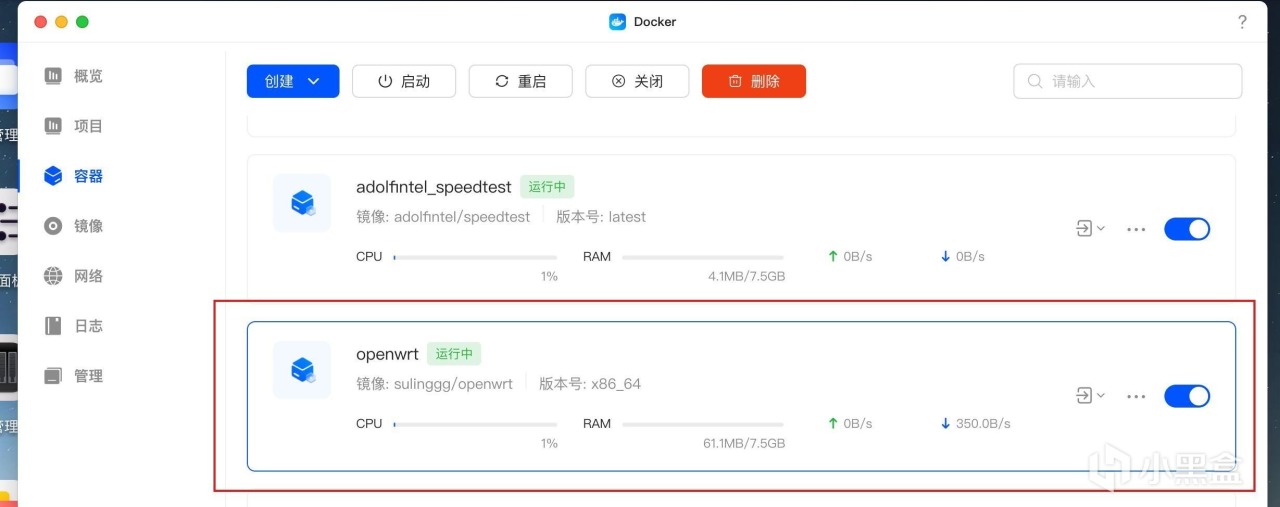Click the adolfintel_speedtest container icon
The width and height of the screenshot is (1280, 507).
tap(302, 203)
